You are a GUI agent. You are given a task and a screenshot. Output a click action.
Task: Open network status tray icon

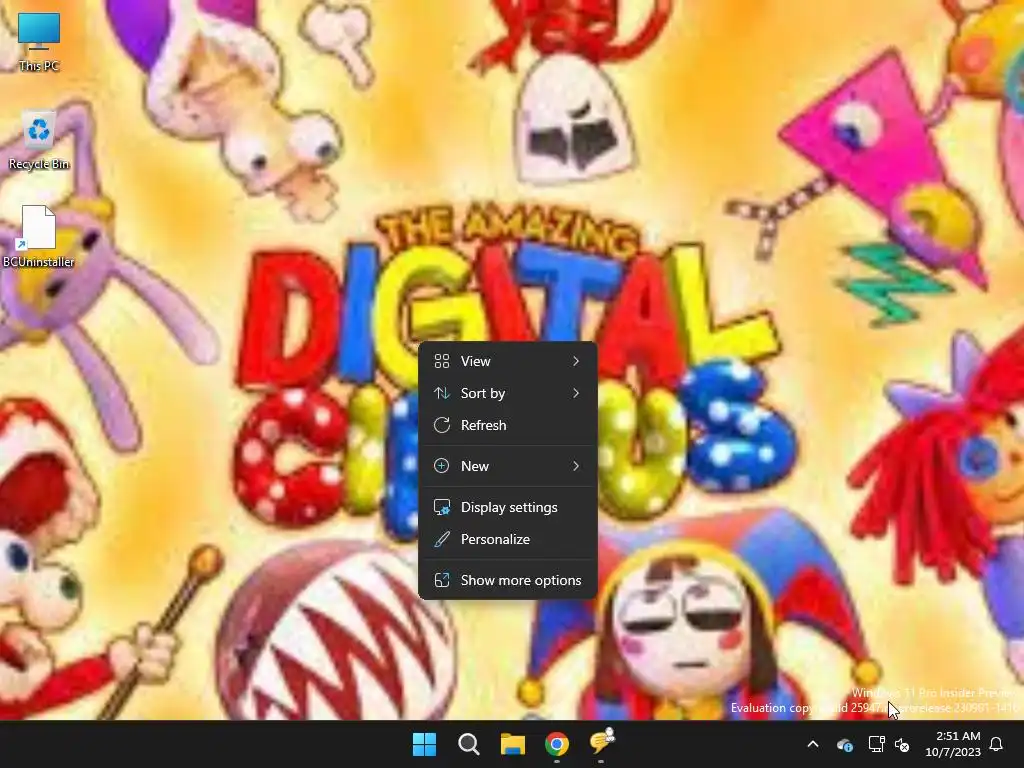pyautogui.click(x=876, y=744)
